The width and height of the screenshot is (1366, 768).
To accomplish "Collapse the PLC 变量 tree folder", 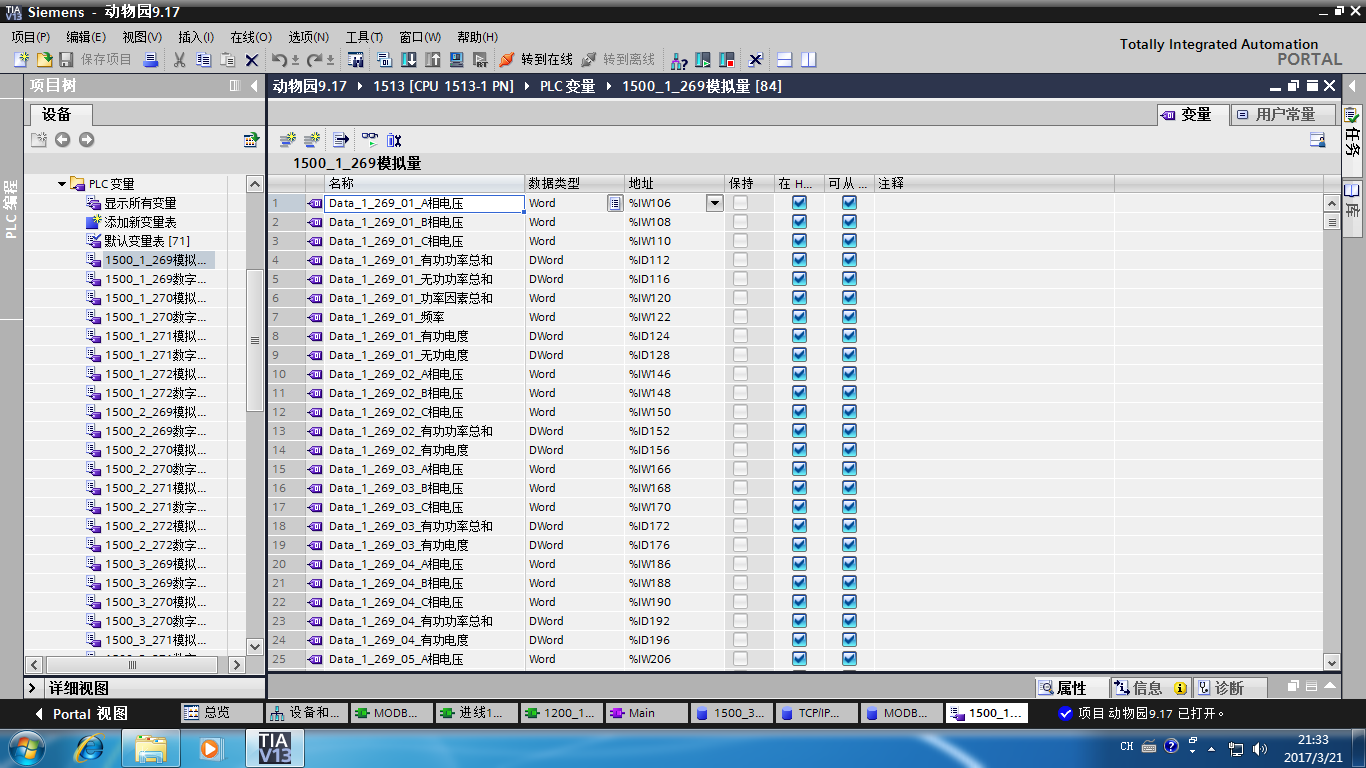I will coord(62,184).
